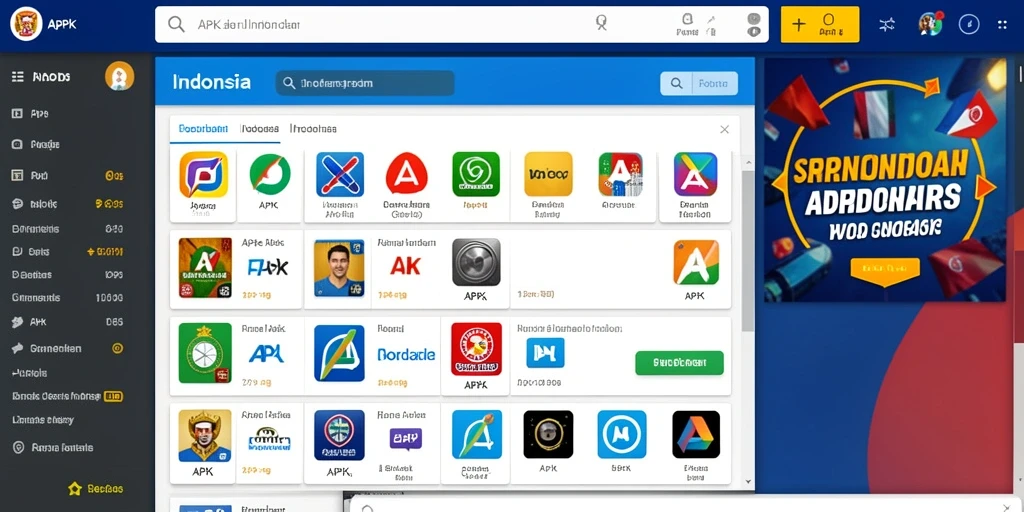This screenshot has width=1024, height=512.
Task: Open the green-and-red A app thumbnail in the second row
Action: click(x=205, y=268)
